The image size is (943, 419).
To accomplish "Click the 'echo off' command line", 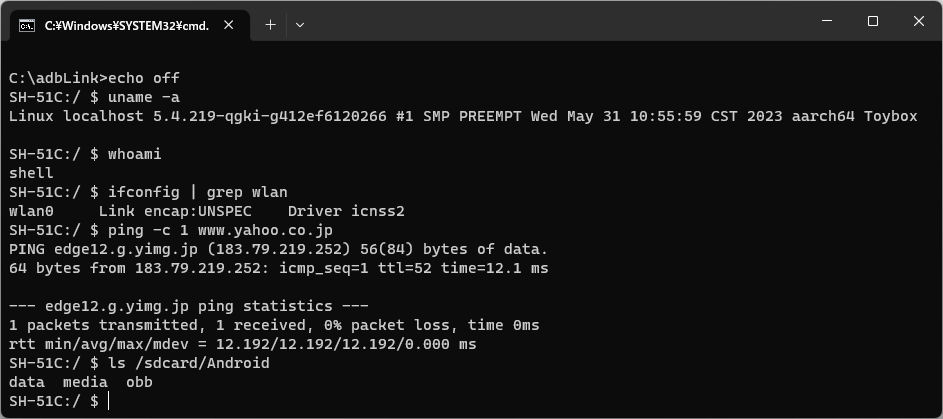I will (x=94, y=78).
